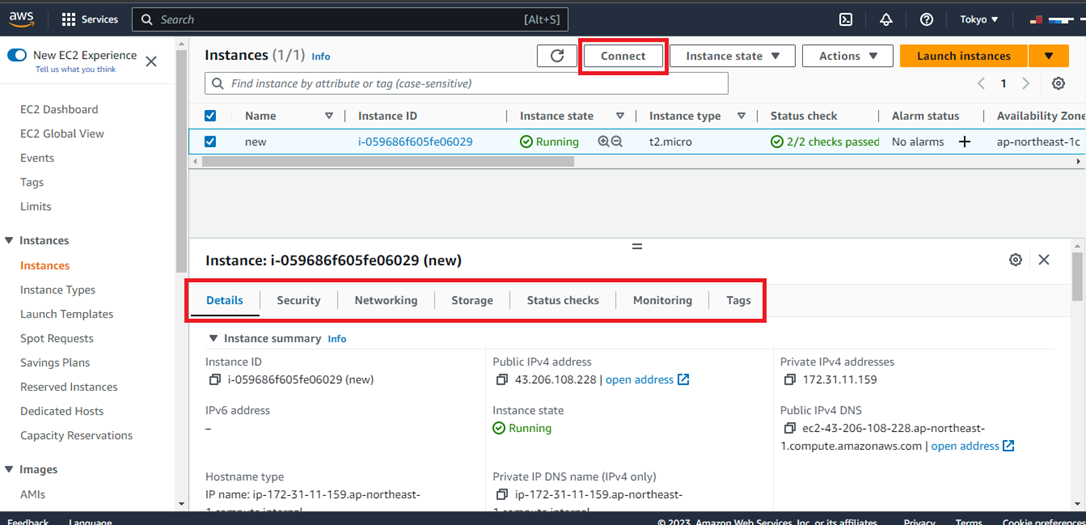This screenshot has width=1086, height=525.
Task: Zoom in on the instance row
Action: pyautogui.click(x=604, y=141)
